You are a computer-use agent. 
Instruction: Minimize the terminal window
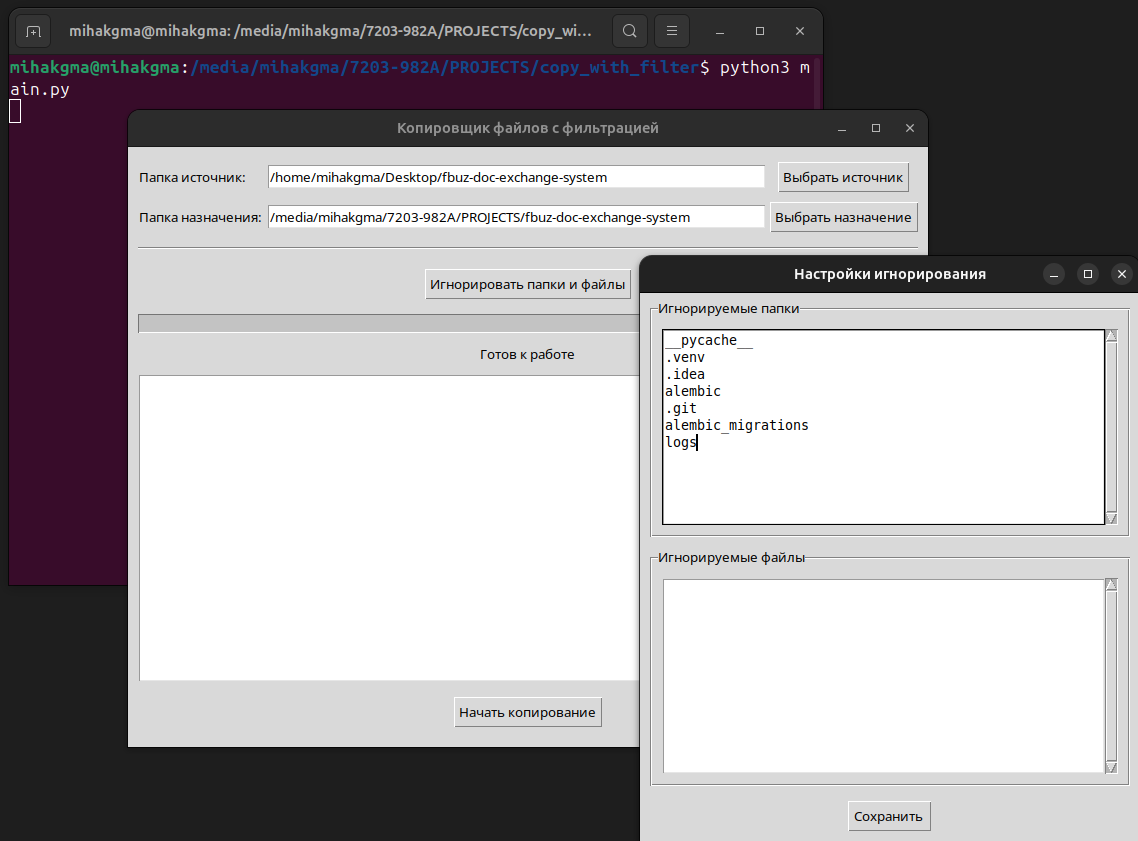click(x=720, y=31)
